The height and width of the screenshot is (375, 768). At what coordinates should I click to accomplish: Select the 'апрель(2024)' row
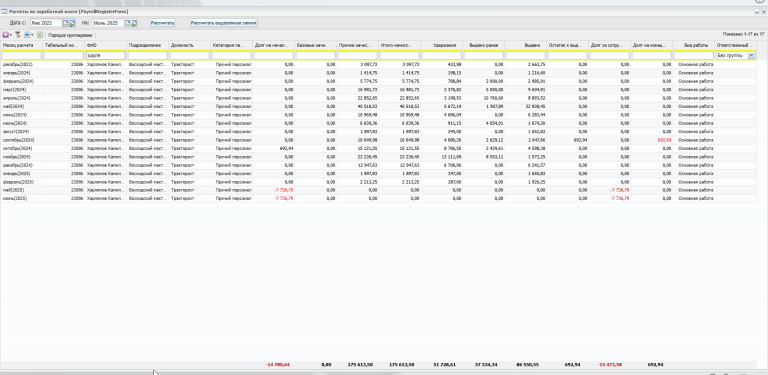[378, 98]
